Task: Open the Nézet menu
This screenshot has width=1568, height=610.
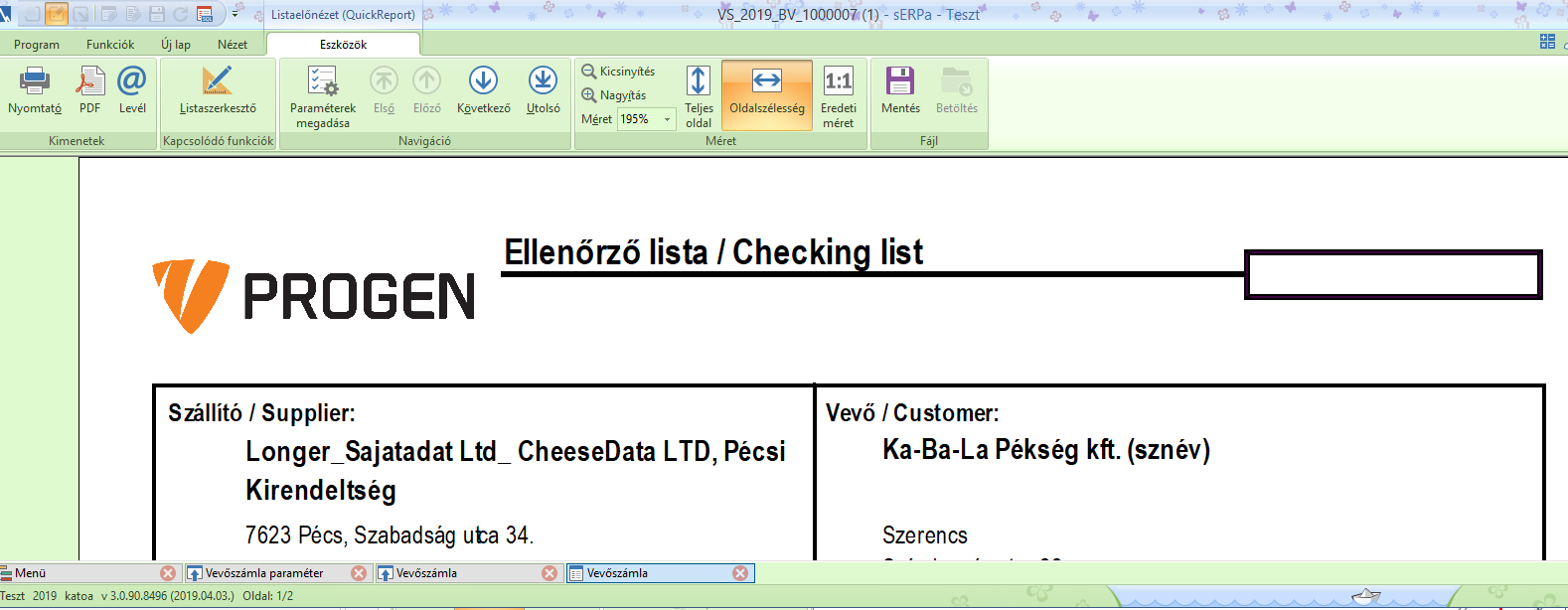Action: [x=233, y=45]
